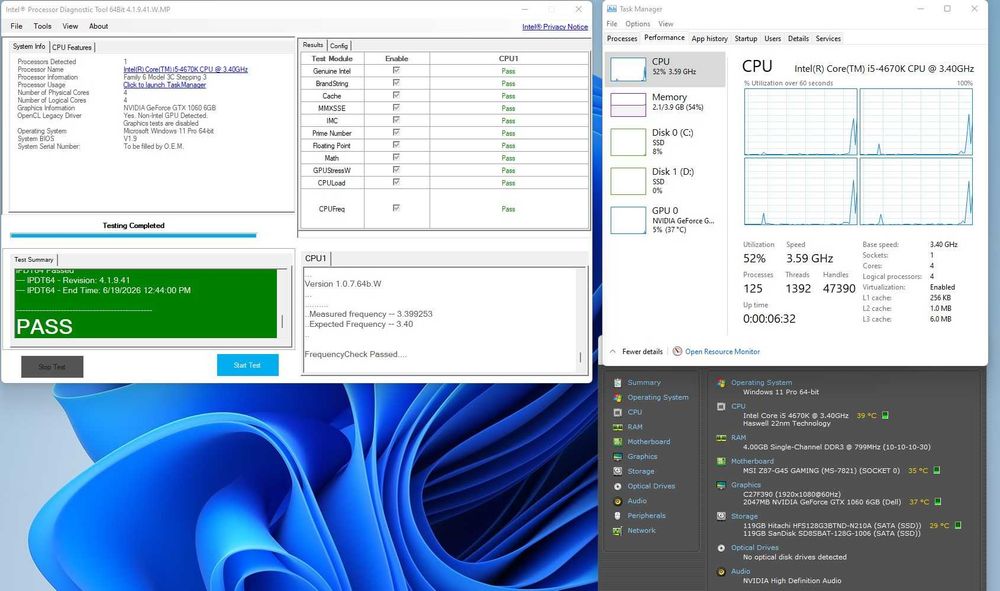Toggle the Floating Point test checkbox
1000x591 pixels.
point(396,145)
